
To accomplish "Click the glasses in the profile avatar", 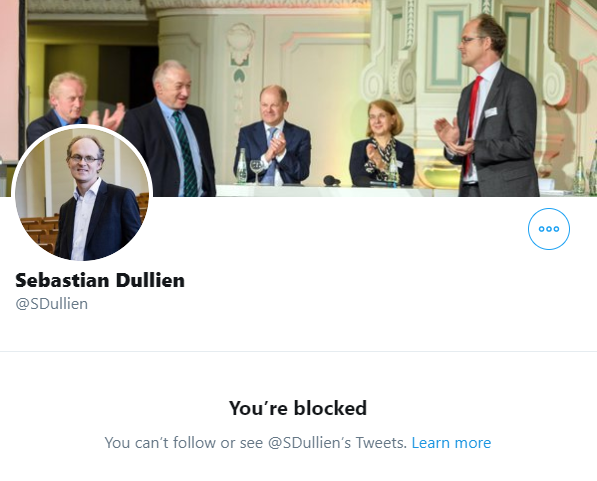I will [x=84, y=159].
